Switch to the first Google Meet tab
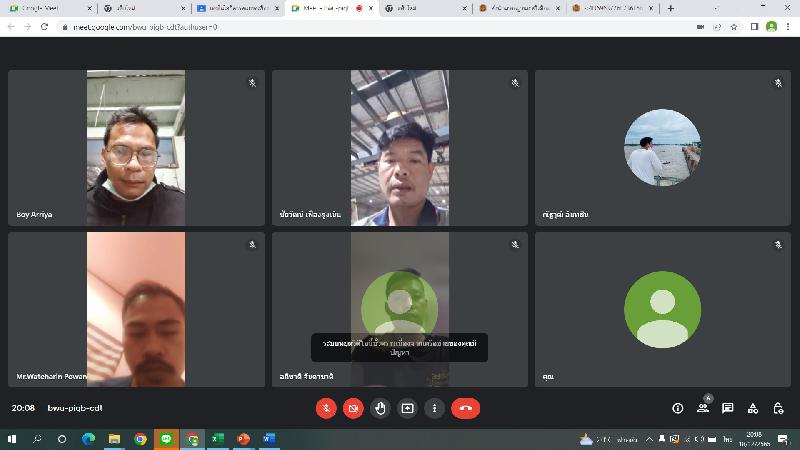Image resolution: width=800 pixels, height=450 pixels. [45, 8]
